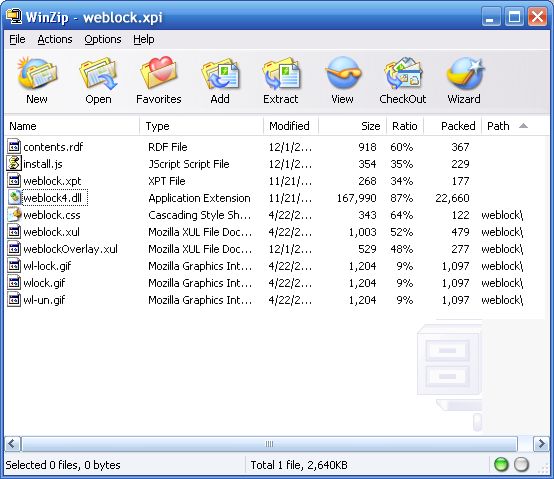Image resolution: width=554 pixels, height=479 pixels.
Task: Select the wlock.gif file name
Action: [x=44, y=283]
